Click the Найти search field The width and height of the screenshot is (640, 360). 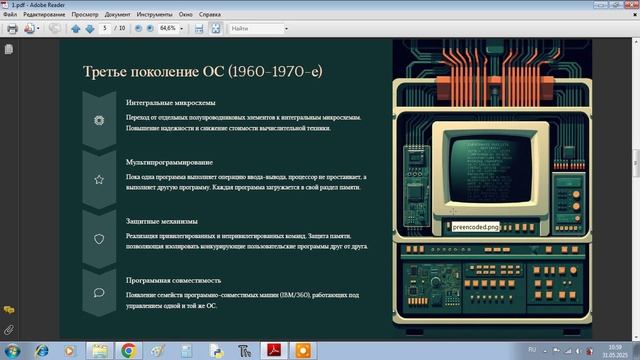tap(256, 29)
